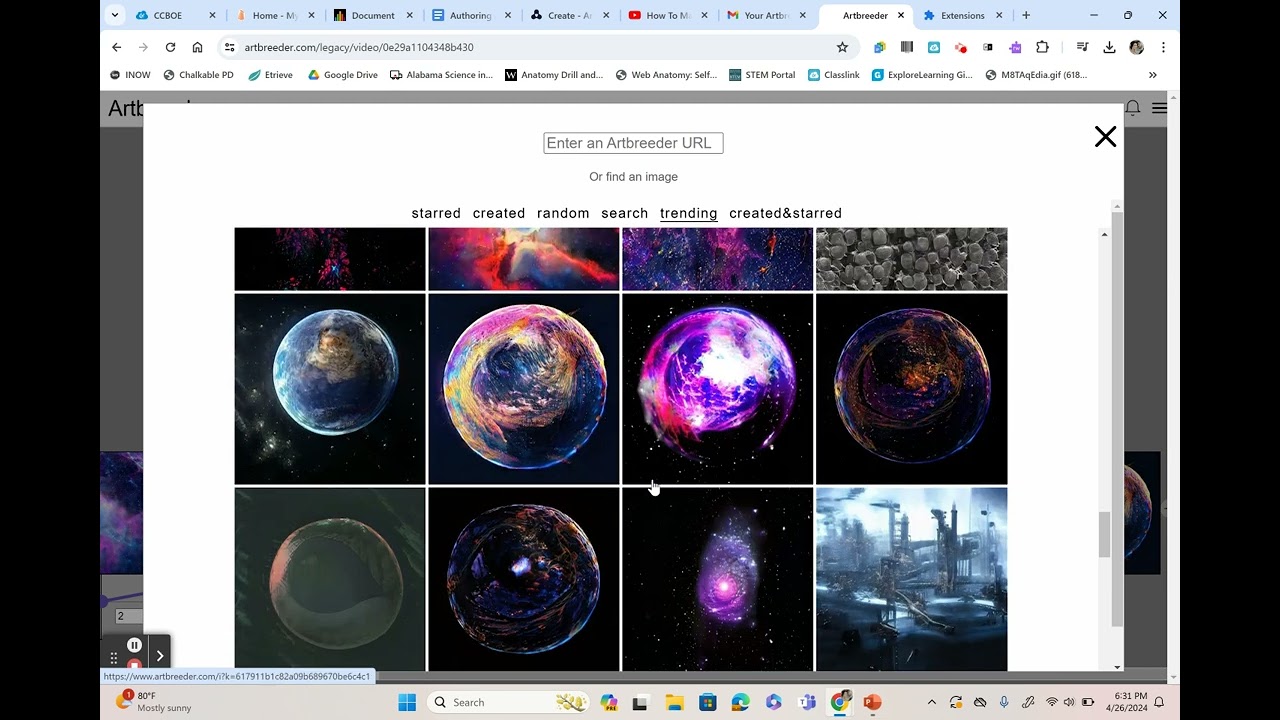This screenshot has height=720, width=1280.
Task: Go back in browser history
Action: pos(117,47)
